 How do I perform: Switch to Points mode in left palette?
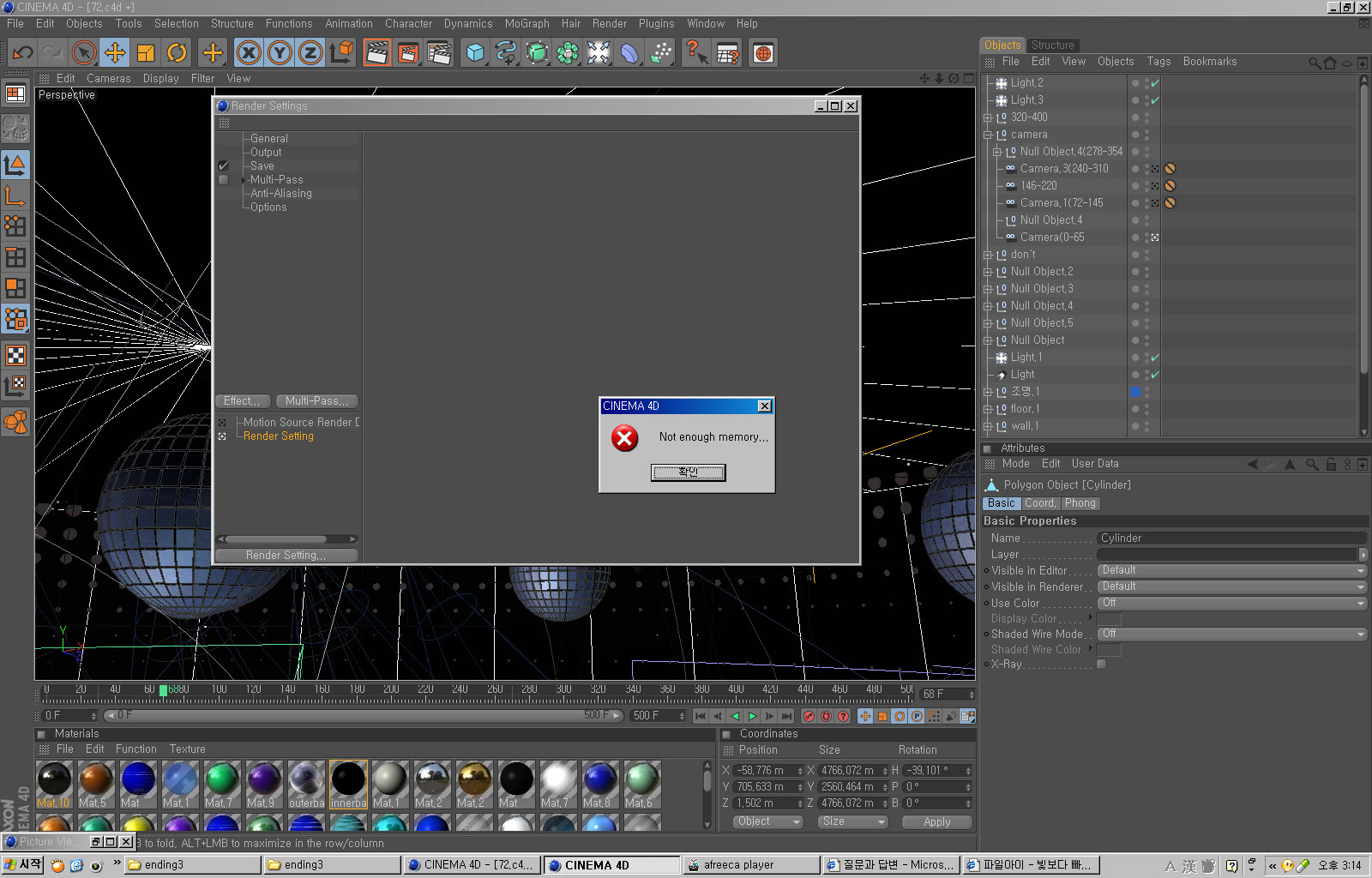[x=15, y=226]
